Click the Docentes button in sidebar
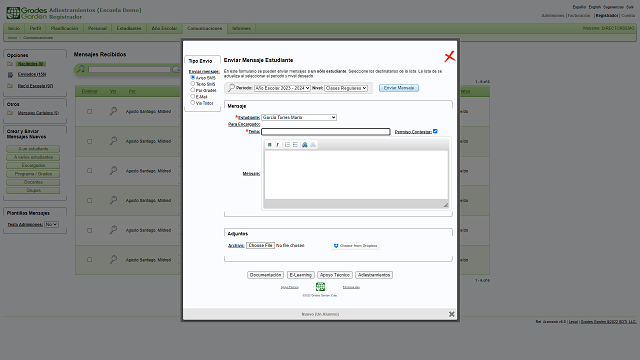Image resolution: width=640 pixels, height=360 pixels. click(33, 182)
